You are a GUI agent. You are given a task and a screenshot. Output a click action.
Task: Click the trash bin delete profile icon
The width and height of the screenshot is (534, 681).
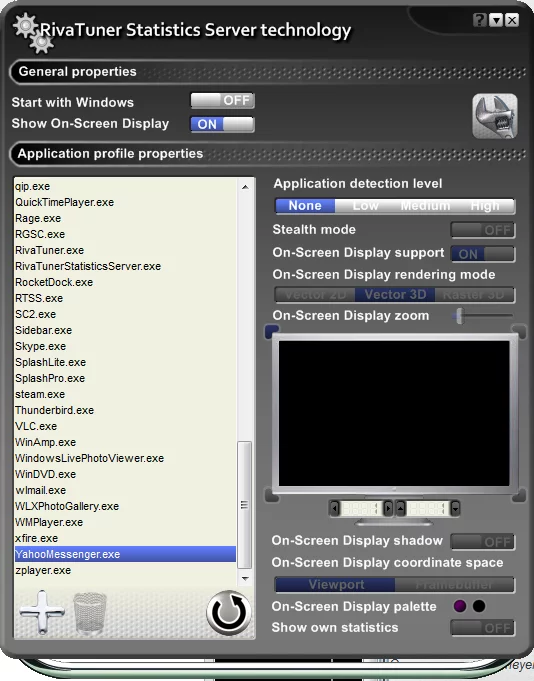click(x=90, y=613)
